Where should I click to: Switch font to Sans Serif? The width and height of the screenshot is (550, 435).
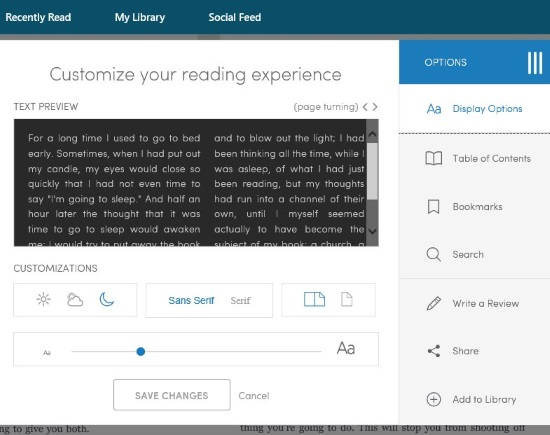pos(191,300)
